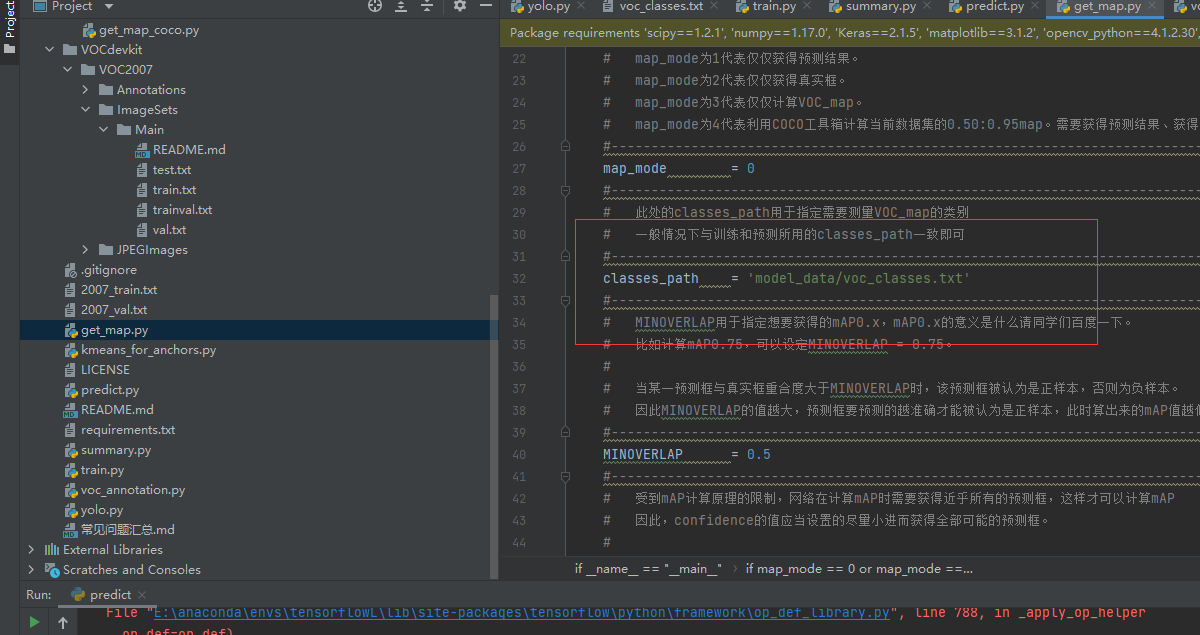Click the Collapse All icon in Project panel
1200x635 pixels.
point(428,6)
